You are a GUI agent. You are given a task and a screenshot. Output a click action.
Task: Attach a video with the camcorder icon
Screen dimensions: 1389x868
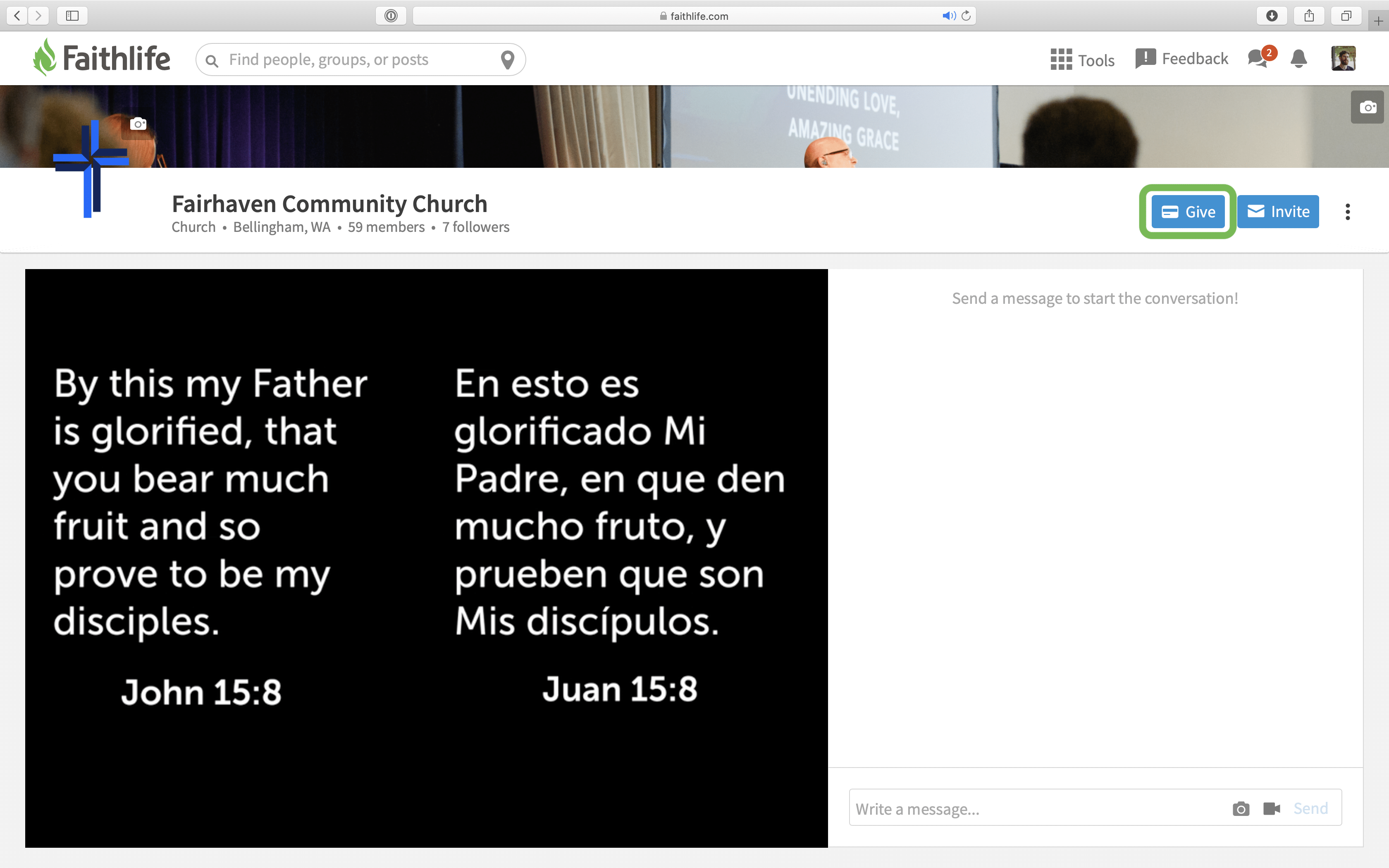click(x=1272, y=809)
